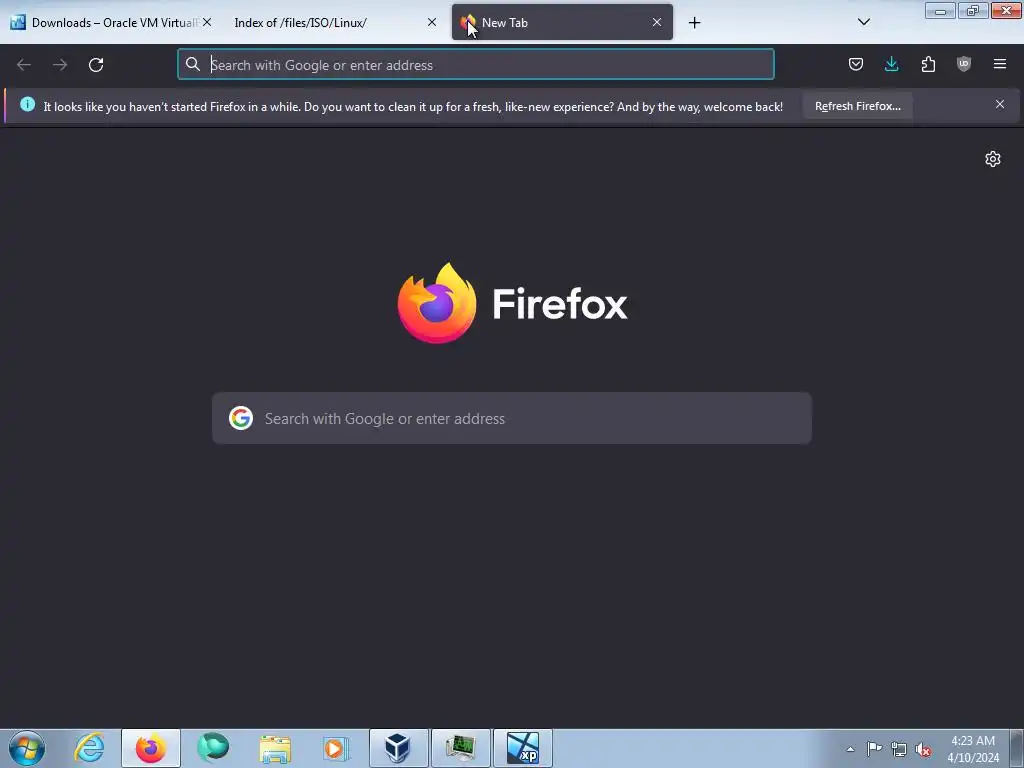Image resolution: width=1024 pixels, height=768 pixels.
Task: Open the green globe browser taskbar icon
Action: click(213, 748)
